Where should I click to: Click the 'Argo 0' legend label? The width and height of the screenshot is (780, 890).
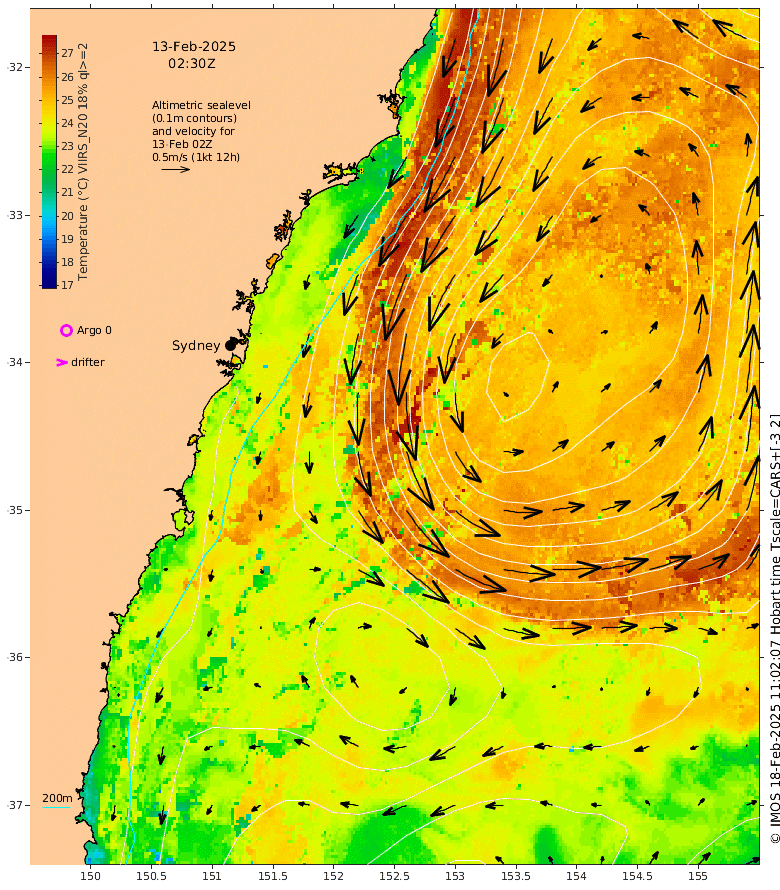tap(94, 330)
